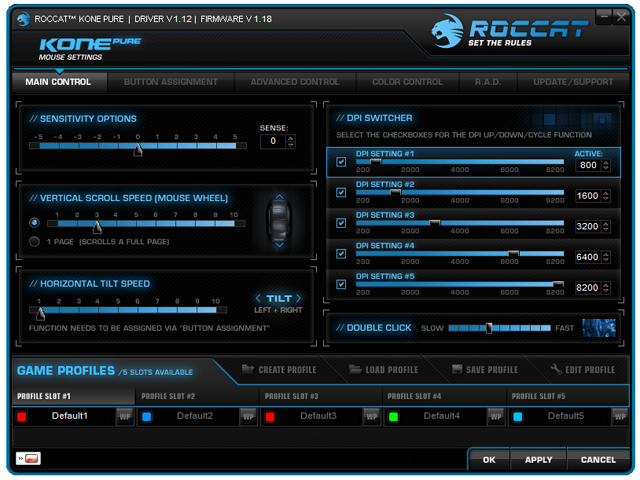
Task: Click the mouse wheel scroll up arrow
Action: 279,197
